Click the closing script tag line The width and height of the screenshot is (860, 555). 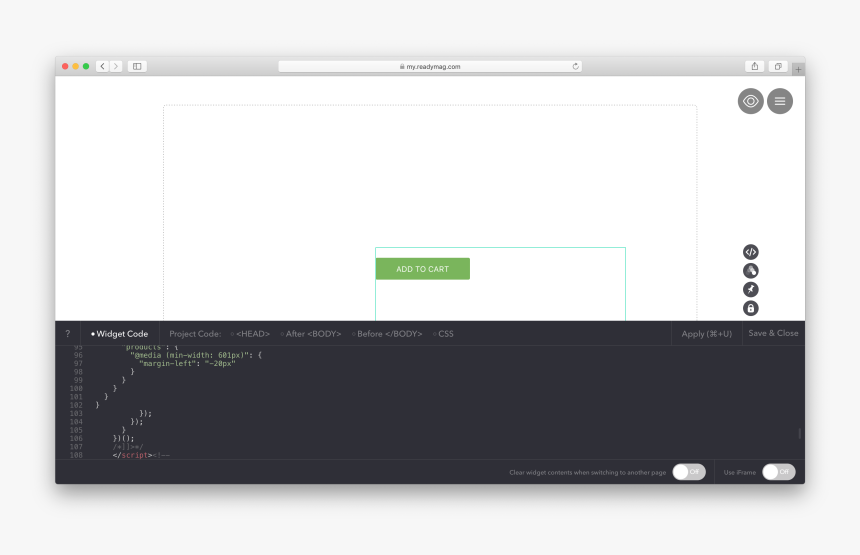pos(141,455)
